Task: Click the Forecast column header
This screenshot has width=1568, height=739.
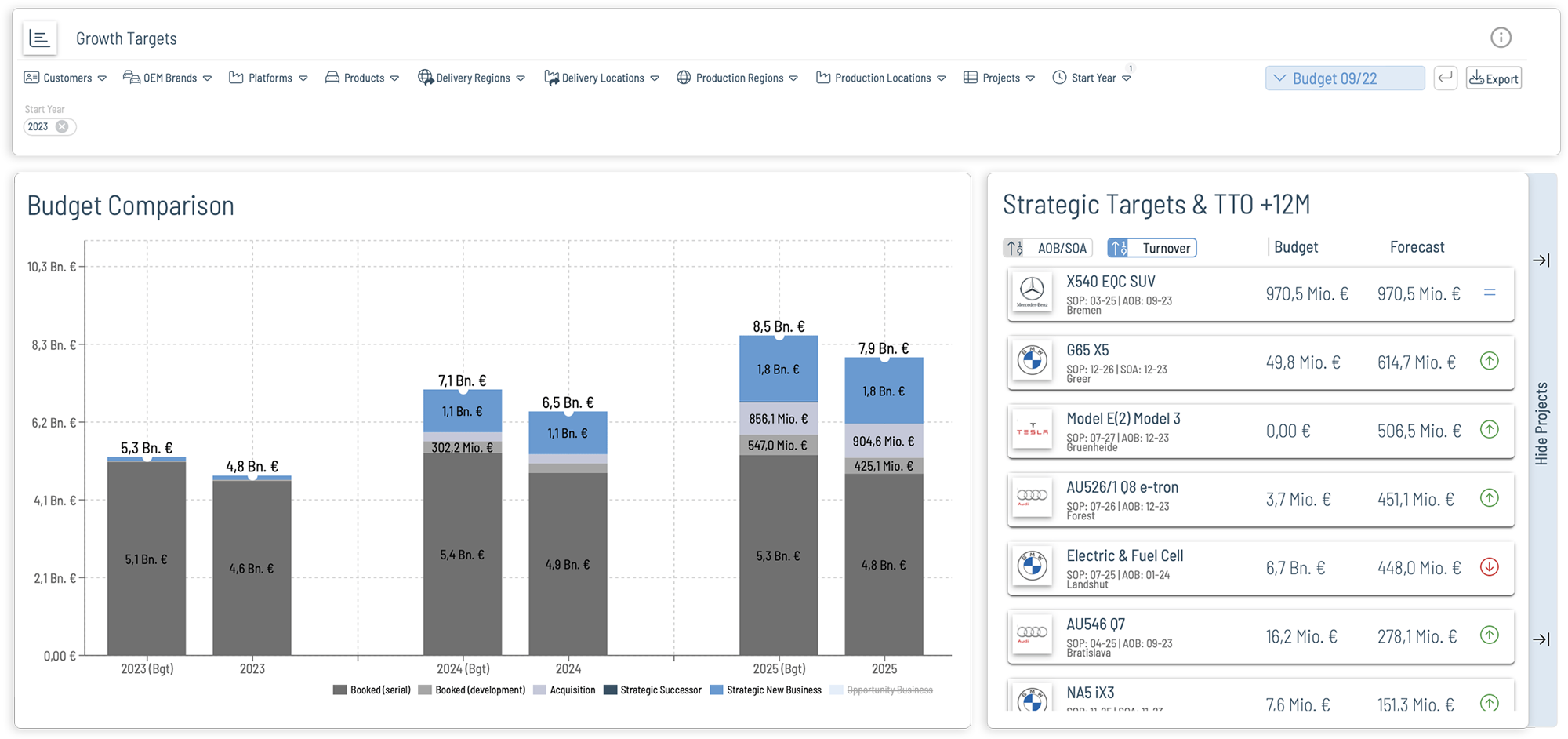Action: 1417,247
